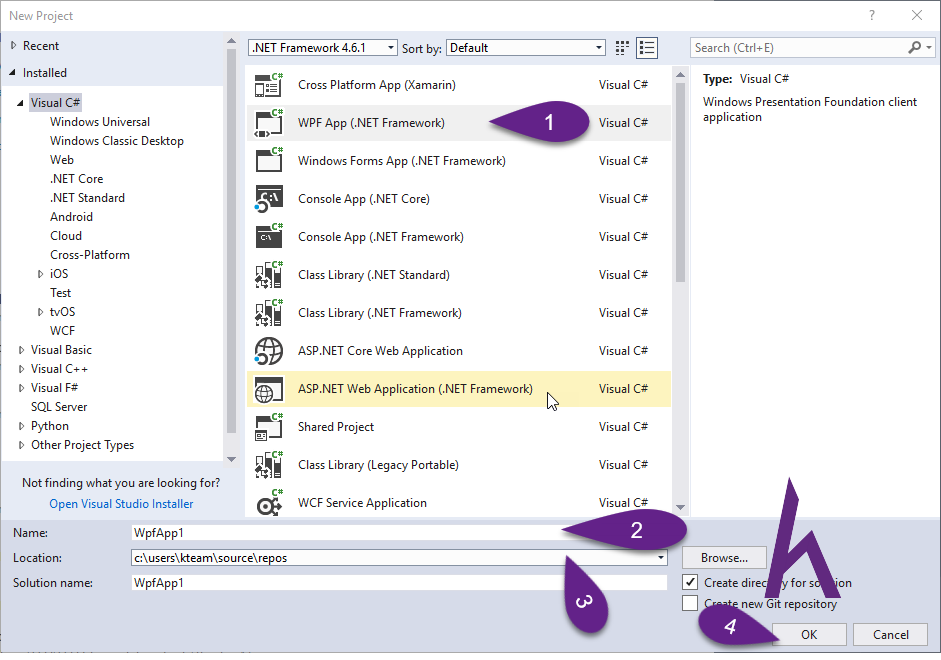941x660 pixels.
Task: Click the search magnifier icon
Action: tap(914, 47)
